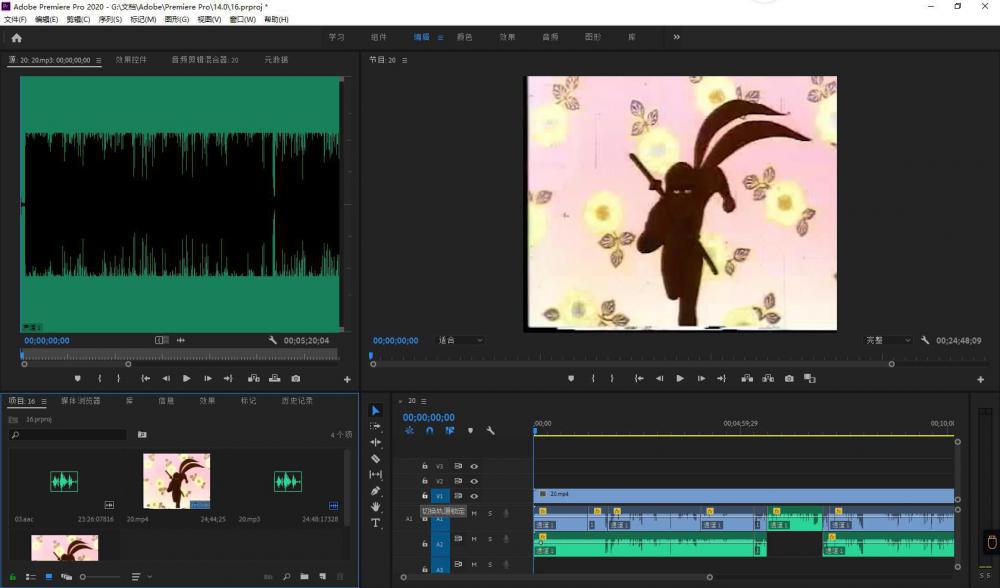The image size is (1000, 588).
Task: Toggle lock on track V2
Action: coord(425,481)
